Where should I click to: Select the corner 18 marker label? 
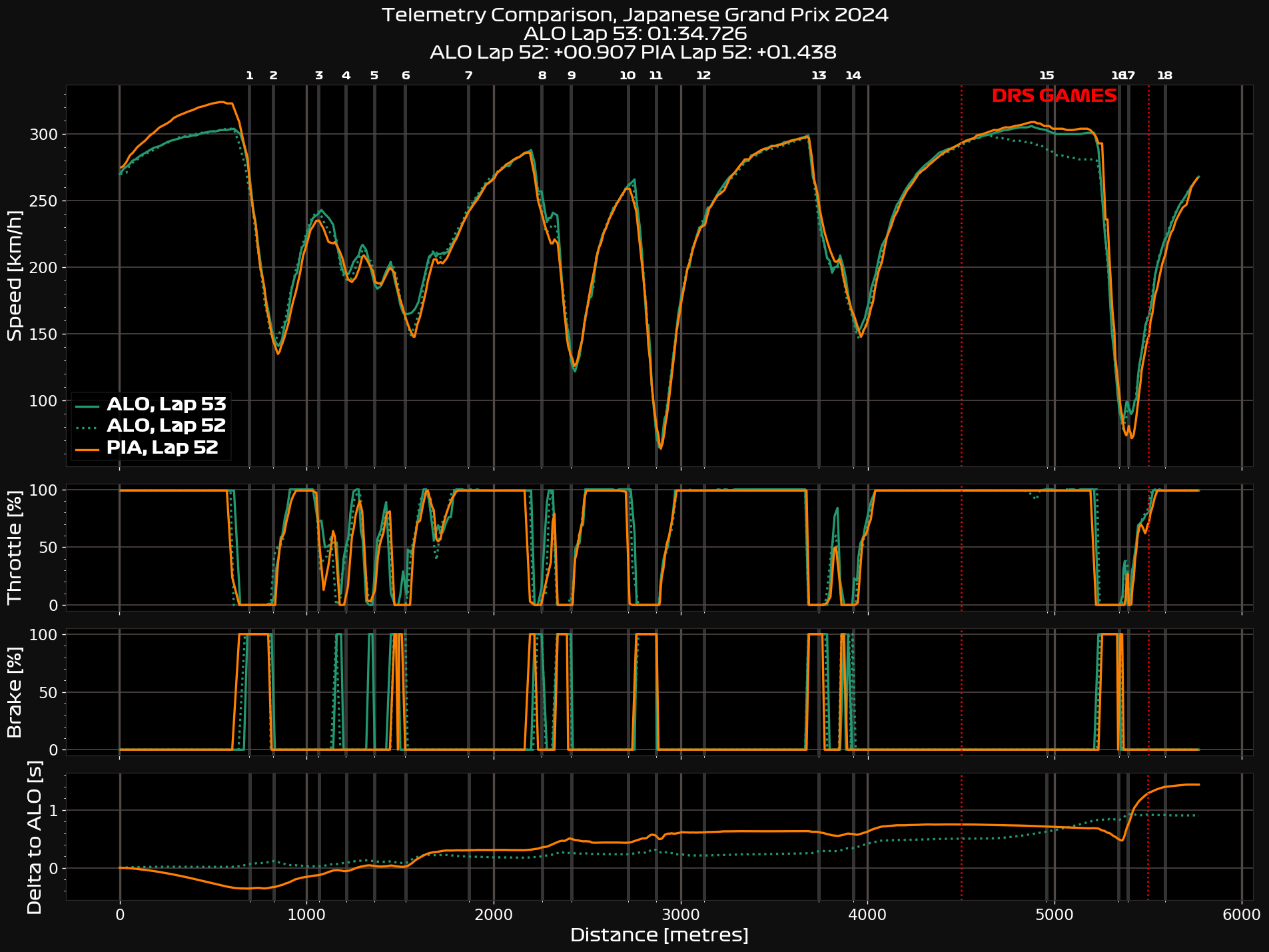(x=1164, y=76)
